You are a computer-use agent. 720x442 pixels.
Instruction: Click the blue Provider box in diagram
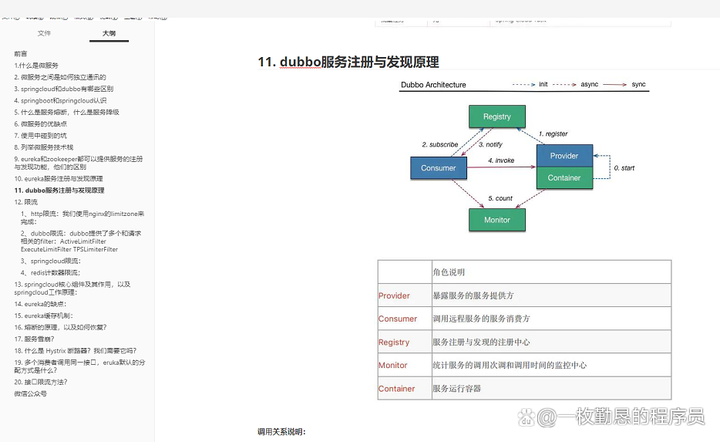coord(564,156)
